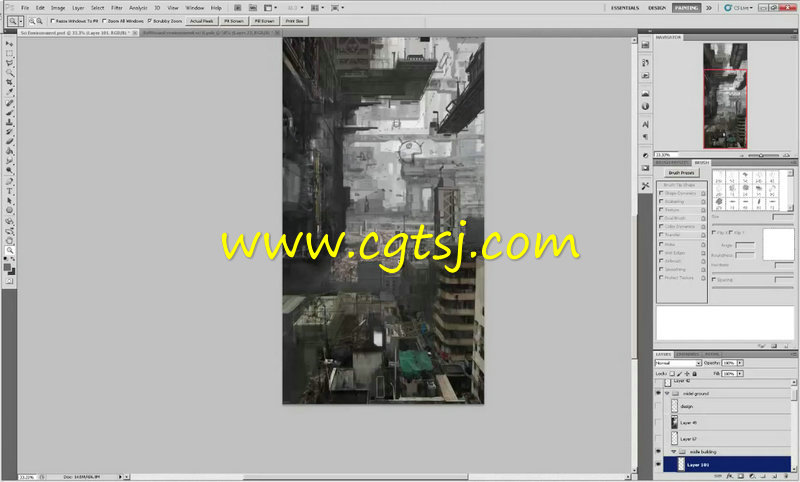Click the zoom out magnifier icon

point(39,21)
